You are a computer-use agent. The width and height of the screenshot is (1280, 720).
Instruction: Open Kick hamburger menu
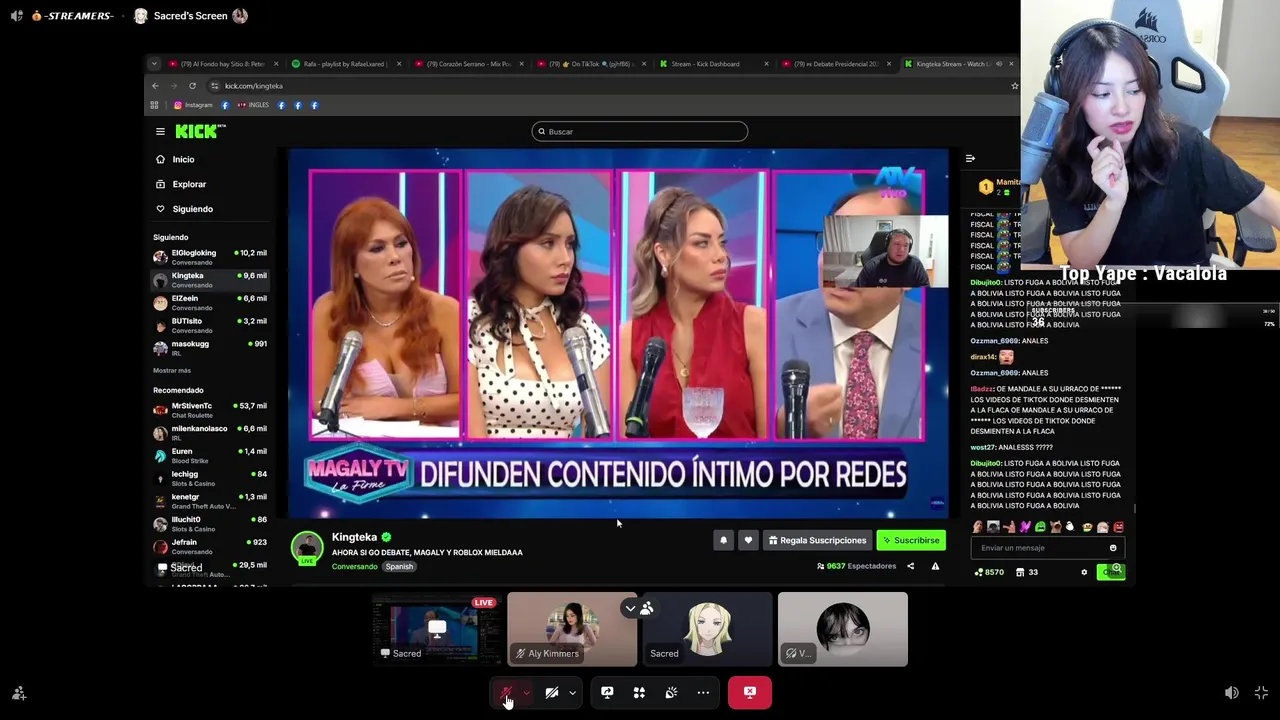click(x=160, y=131)
